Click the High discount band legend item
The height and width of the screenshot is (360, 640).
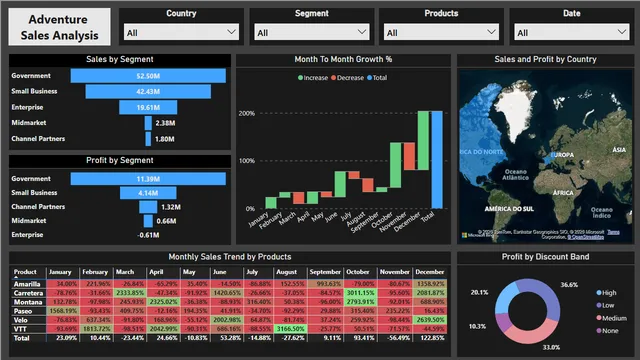607,293
